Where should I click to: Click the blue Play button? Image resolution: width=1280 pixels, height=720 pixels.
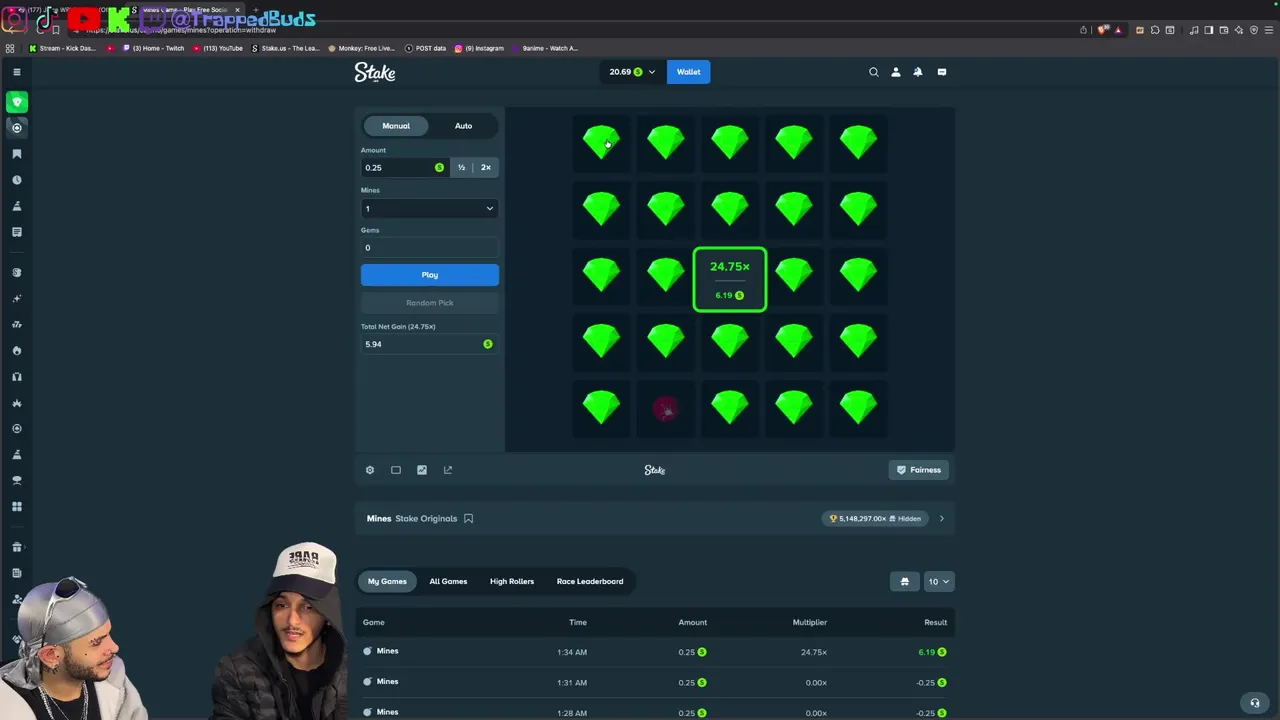coord(430,275)
